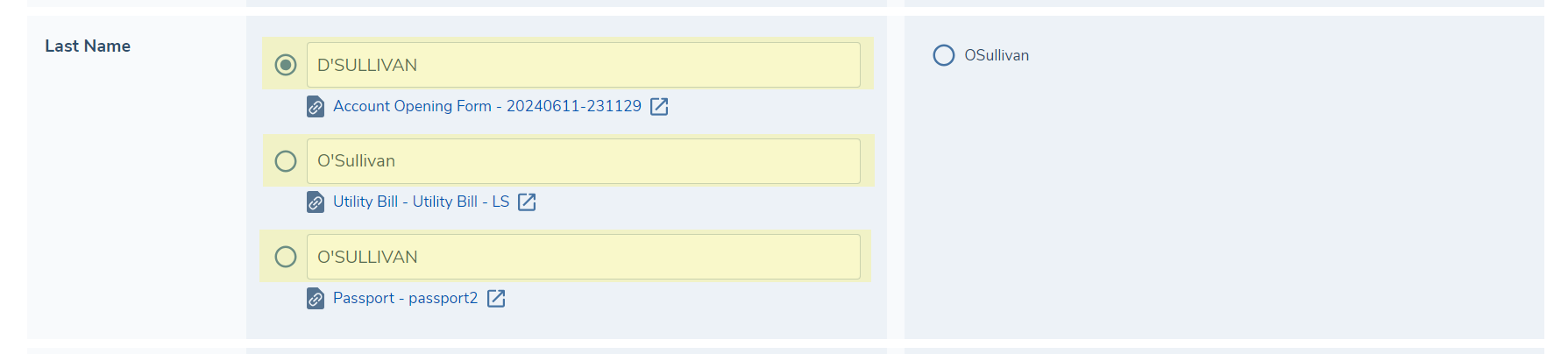Focus the uppercase O'SULLIVAN text field
The width and height of the screenshot is (1568, 354).
(583, 257)
